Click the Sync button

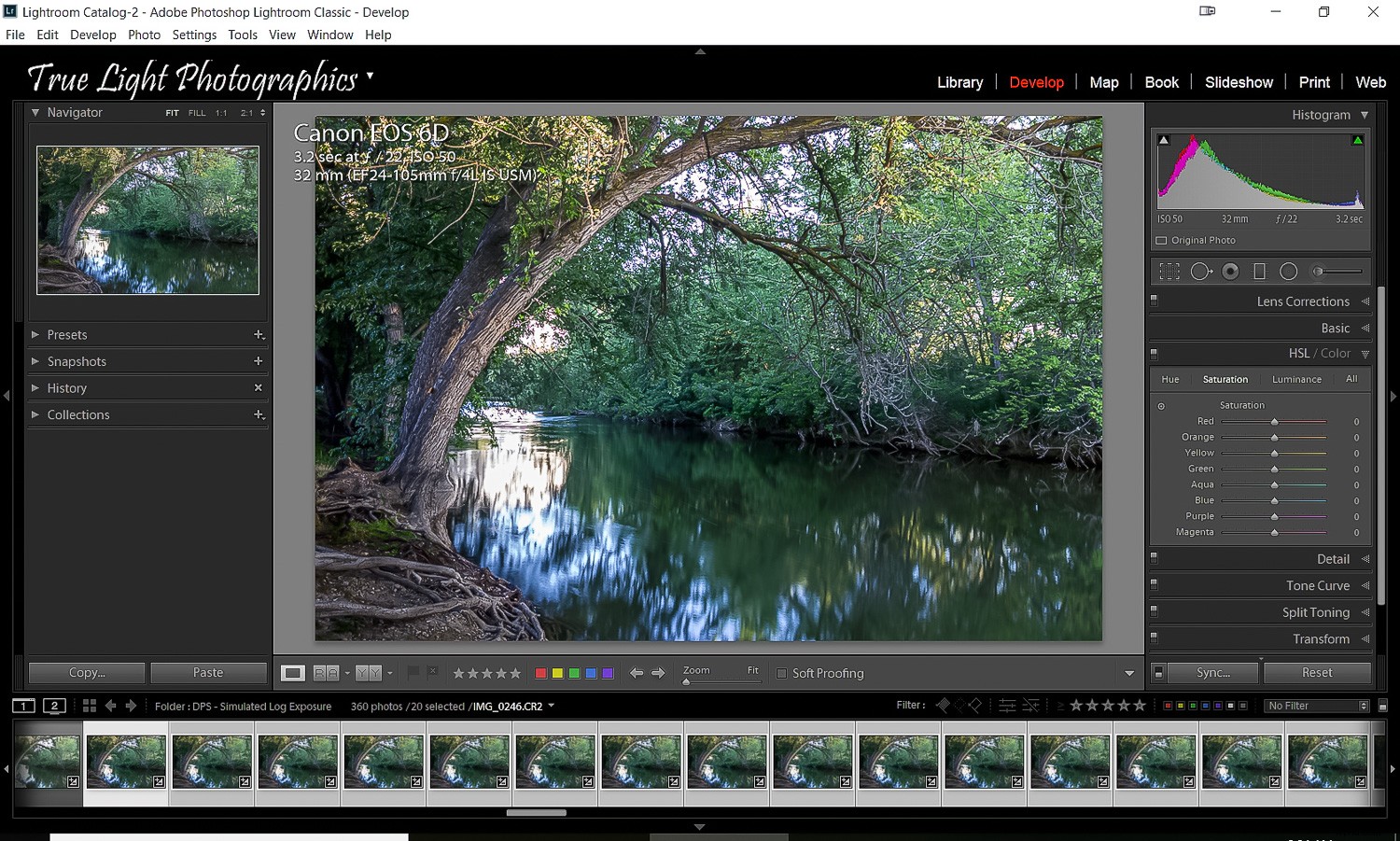[x=1212, y=672]
